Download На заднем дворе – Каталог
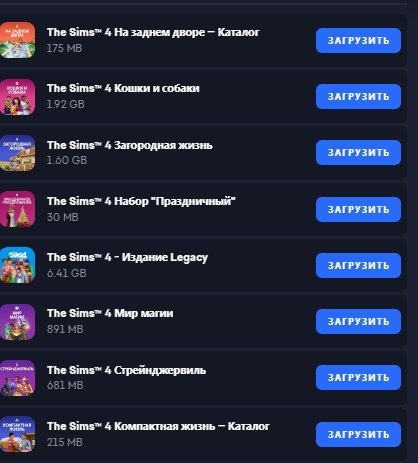418x463 pixels. 358,40
